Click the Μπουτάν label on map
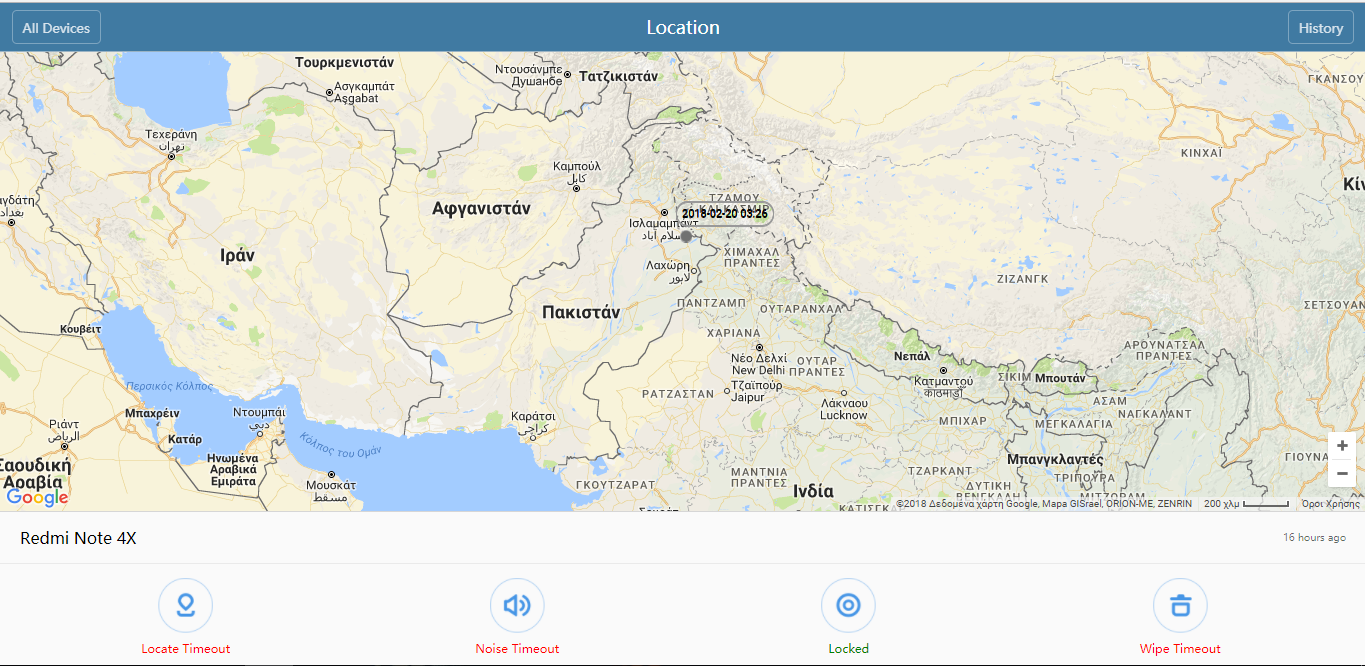Image resolution: width=1365 pixels, height=666 pixels. 1060,379
